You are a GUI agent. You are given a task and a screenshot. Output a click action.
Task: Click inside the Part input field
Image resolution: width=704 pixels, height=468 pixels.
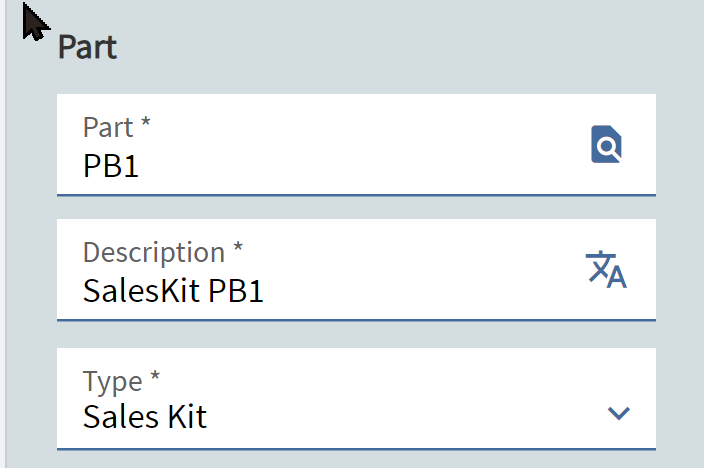point(356,145)
